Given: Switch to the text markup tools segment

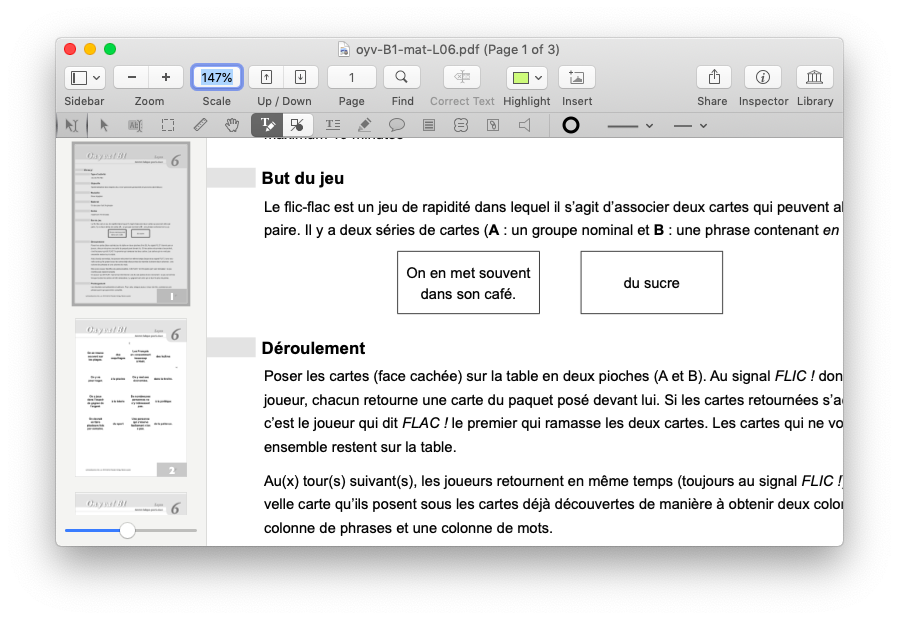Looking at the screenshot, I should [x=267, y=125].
